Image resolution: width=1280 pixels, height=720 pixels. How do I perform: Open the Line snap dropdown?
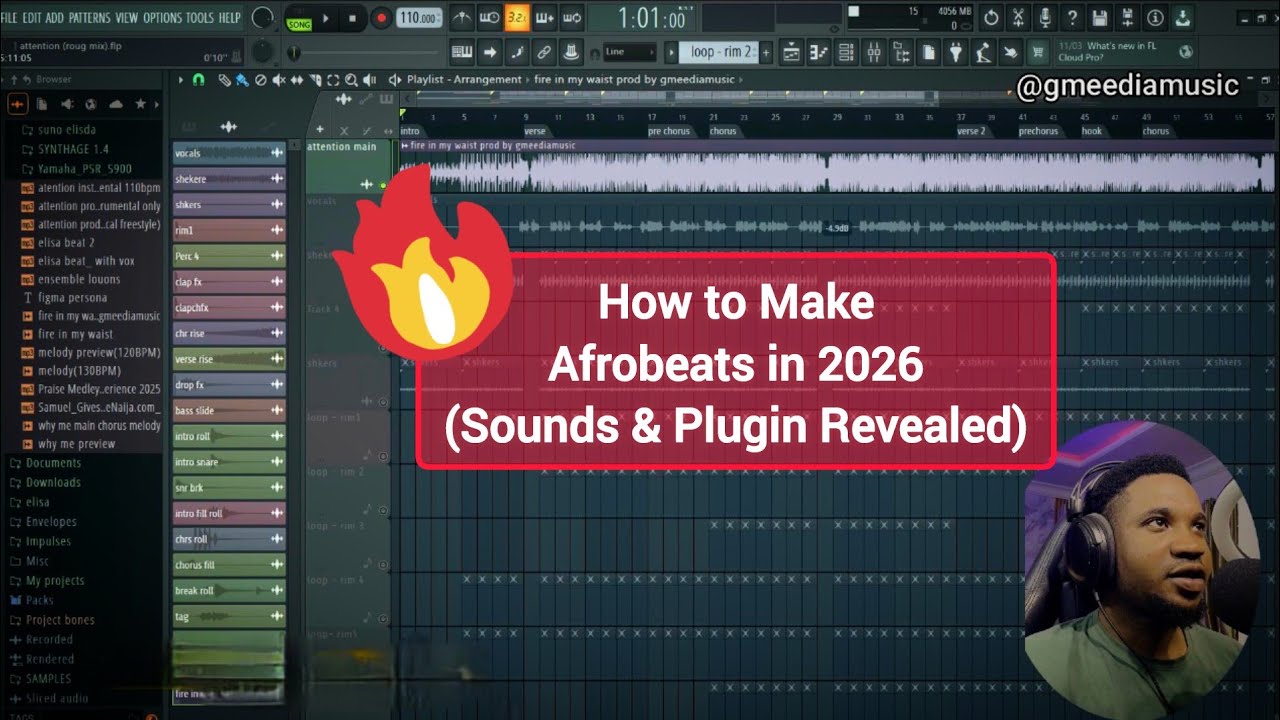625,52
